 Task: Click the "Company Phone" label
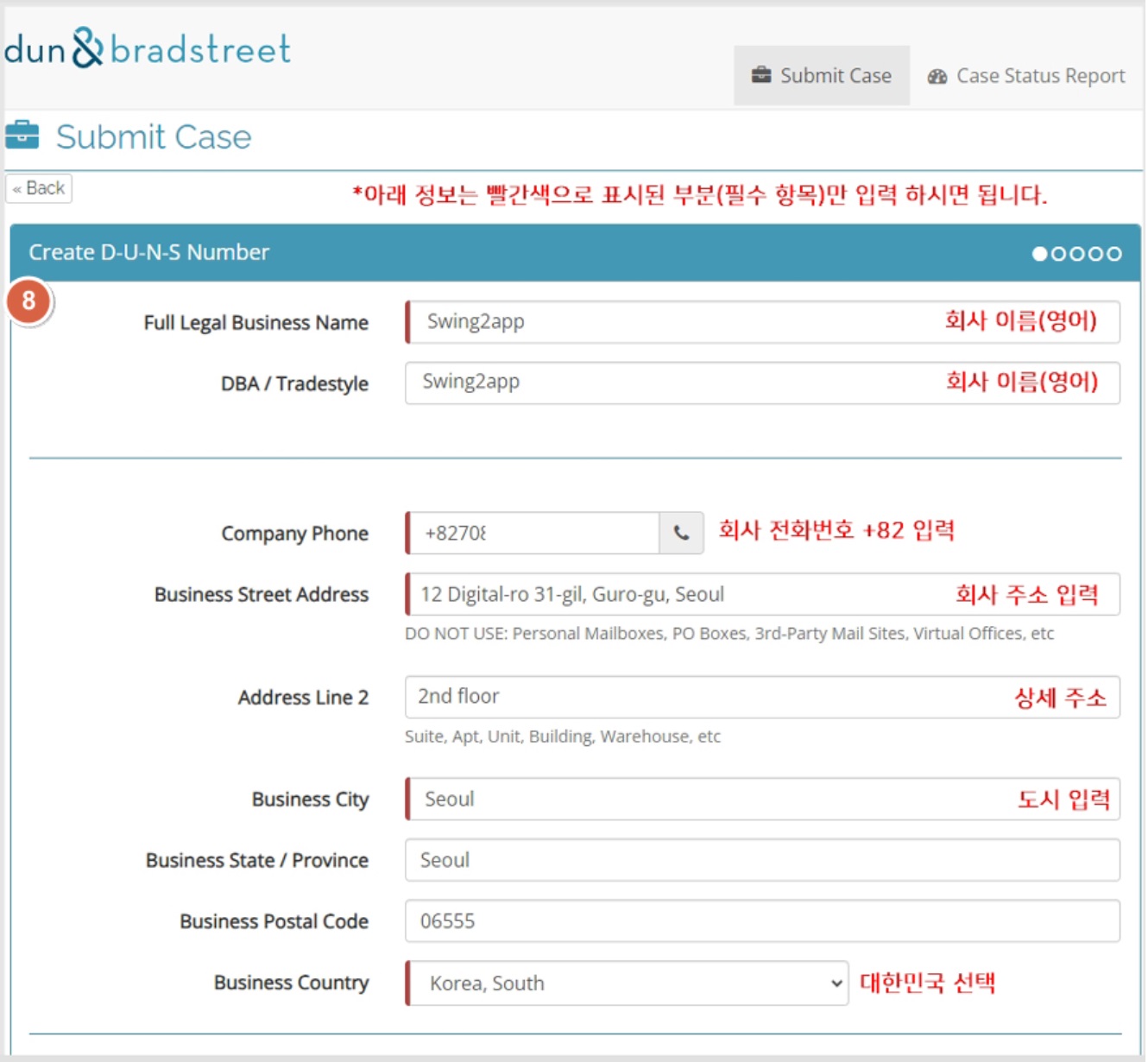click(295, 534)
